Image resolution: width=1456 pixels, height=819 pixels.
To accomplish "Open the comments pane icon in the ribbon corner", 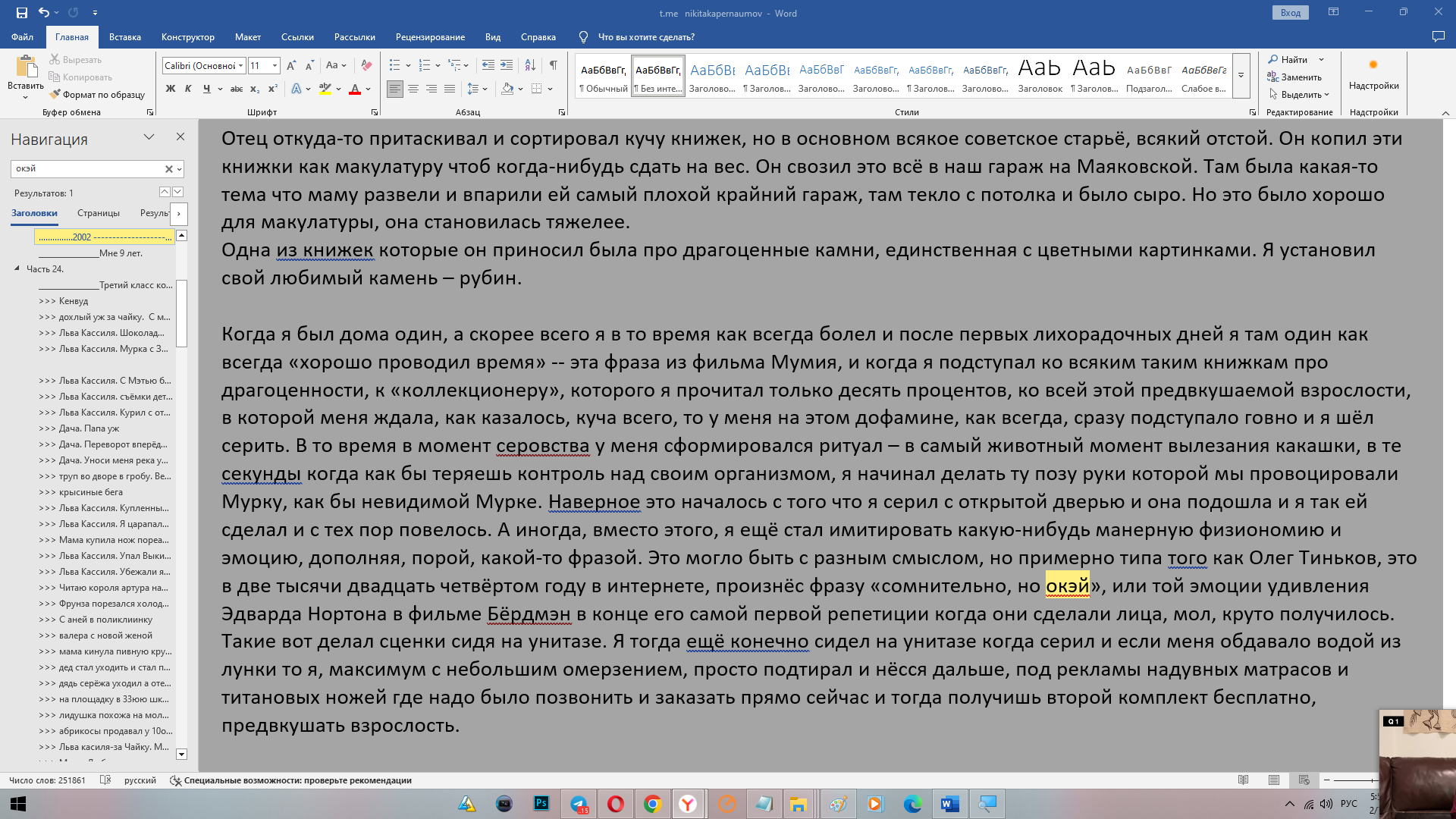I will tap(1438, 36).
